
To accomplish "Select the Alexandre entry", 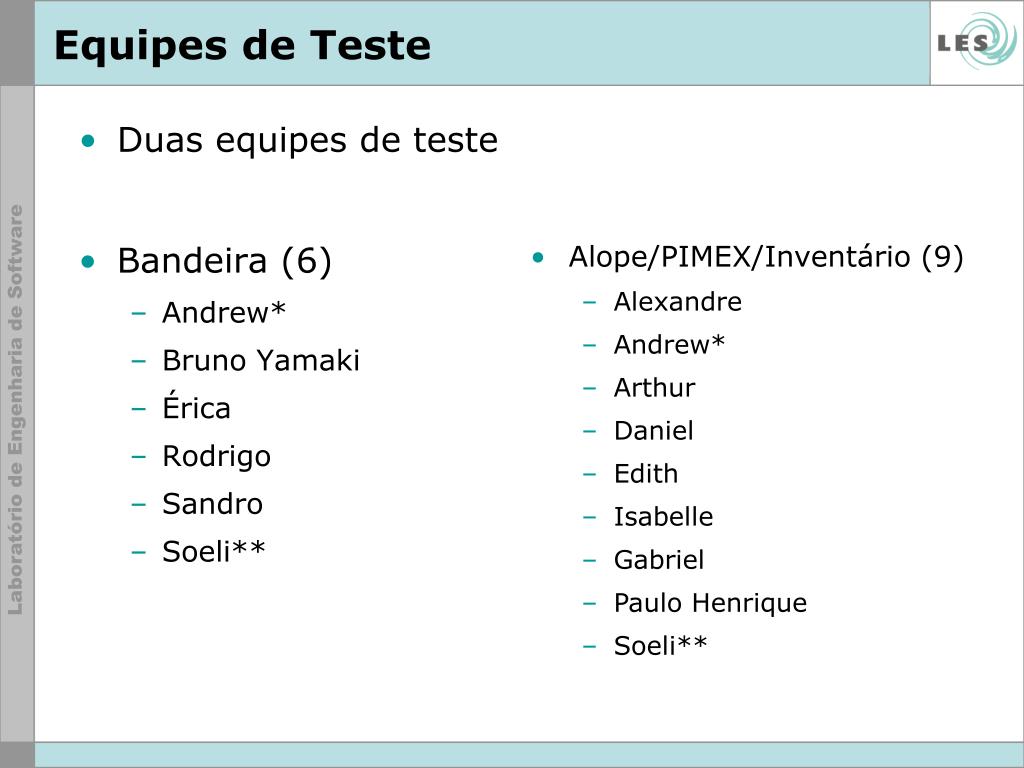I will point(678,302).
